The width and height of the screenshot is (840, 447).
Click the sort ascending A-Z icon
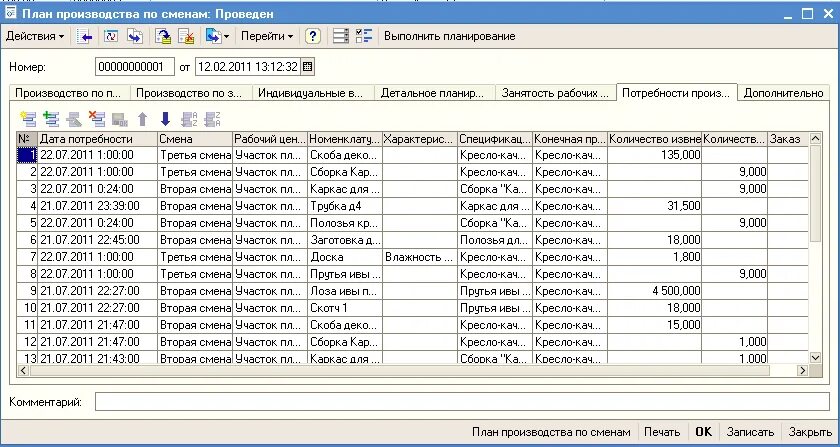click(x=189, y=119)
